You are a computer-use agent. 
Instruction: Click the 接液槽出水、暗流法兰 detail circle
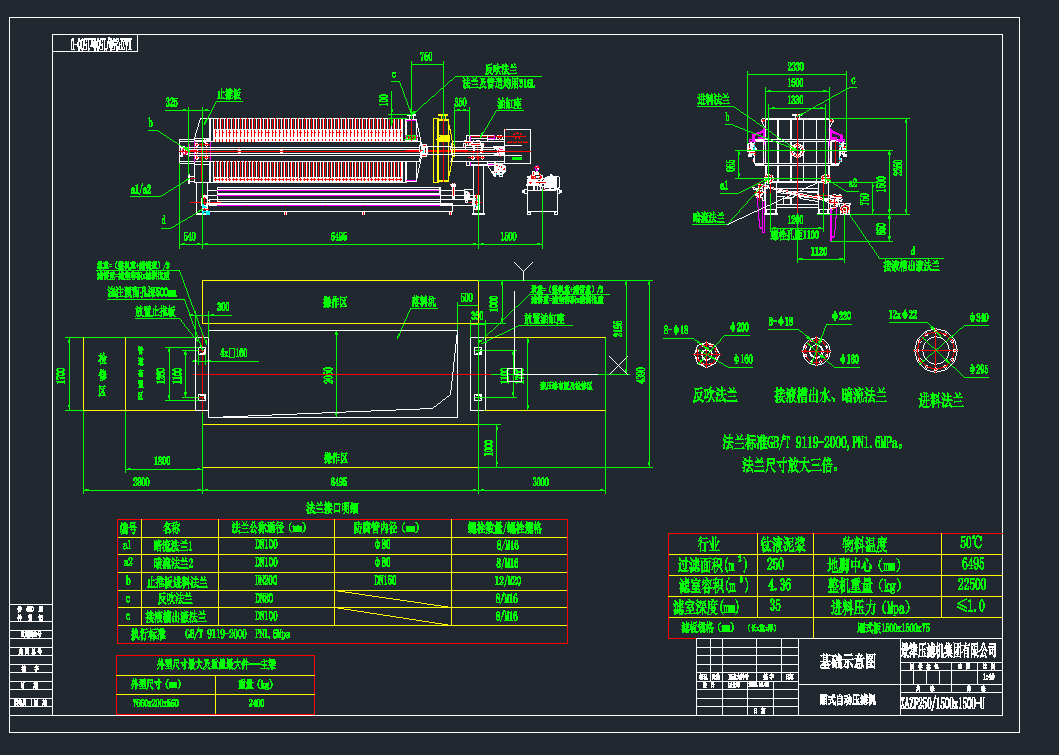pyautogui.click(x=817, y=350)
